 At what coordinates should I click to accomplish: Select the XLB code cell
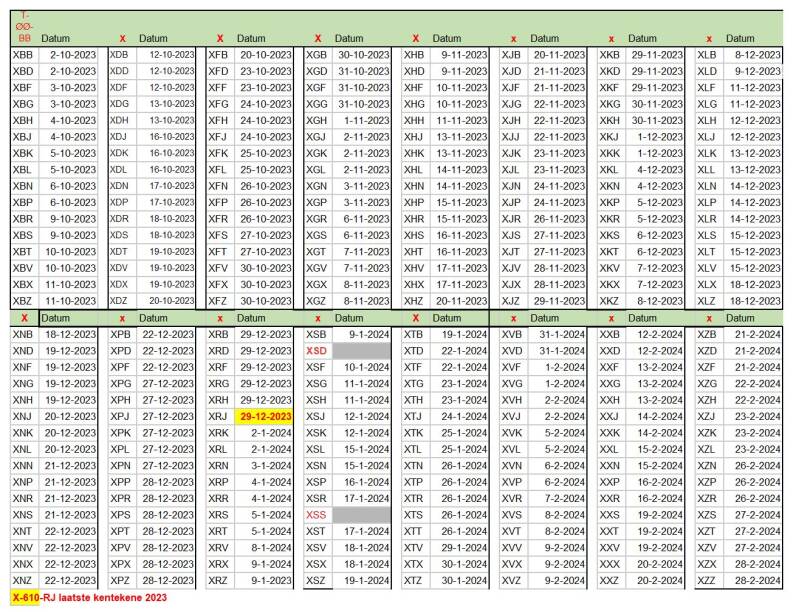tap(707, 55)
